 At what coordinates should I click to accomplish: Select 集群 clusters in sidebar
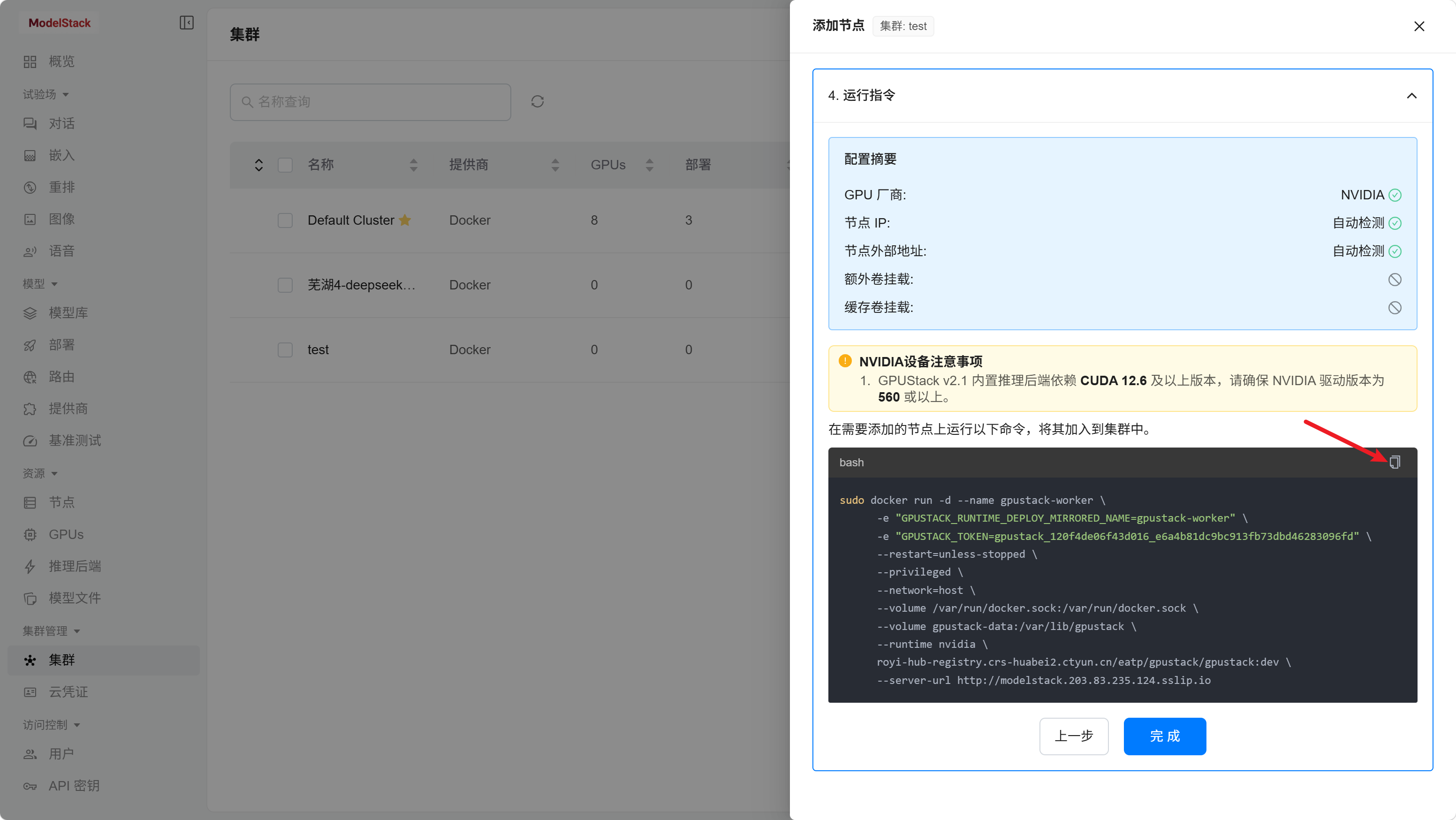click(104, 660)
